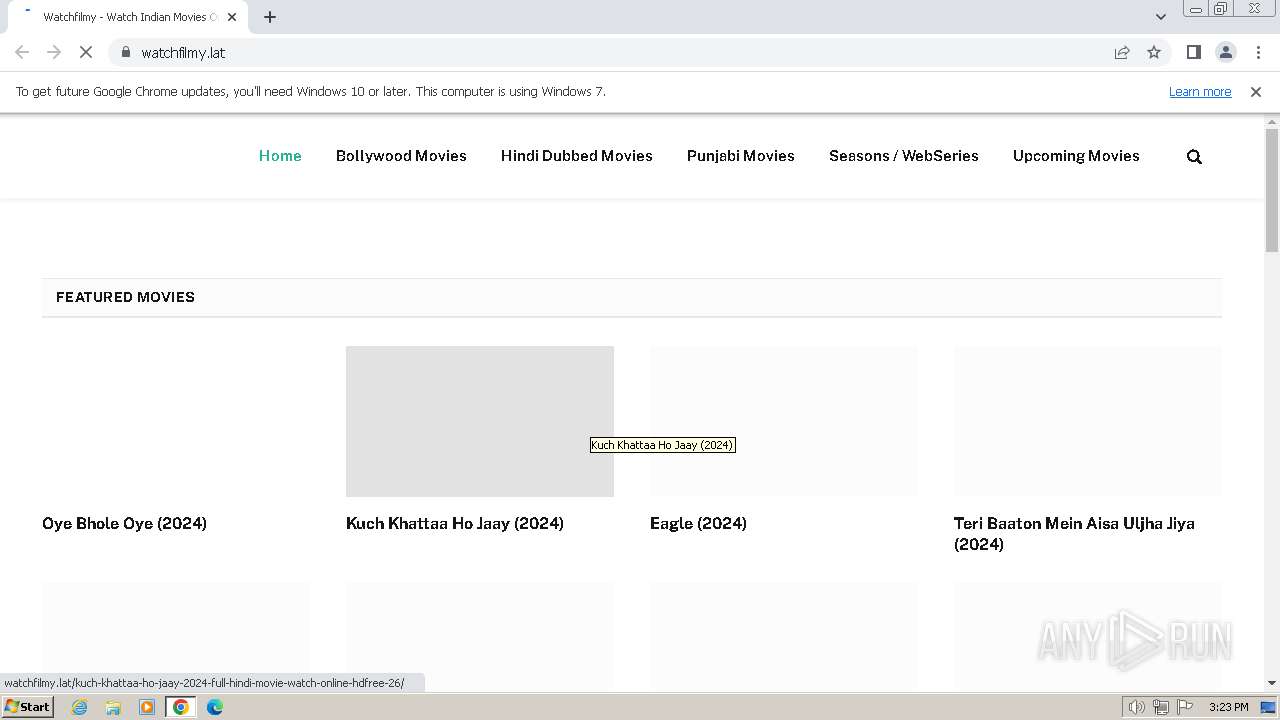Launch Microsoft Edge from taskbar
Screen dimensions: 1280x720
[x=215, y=707]
